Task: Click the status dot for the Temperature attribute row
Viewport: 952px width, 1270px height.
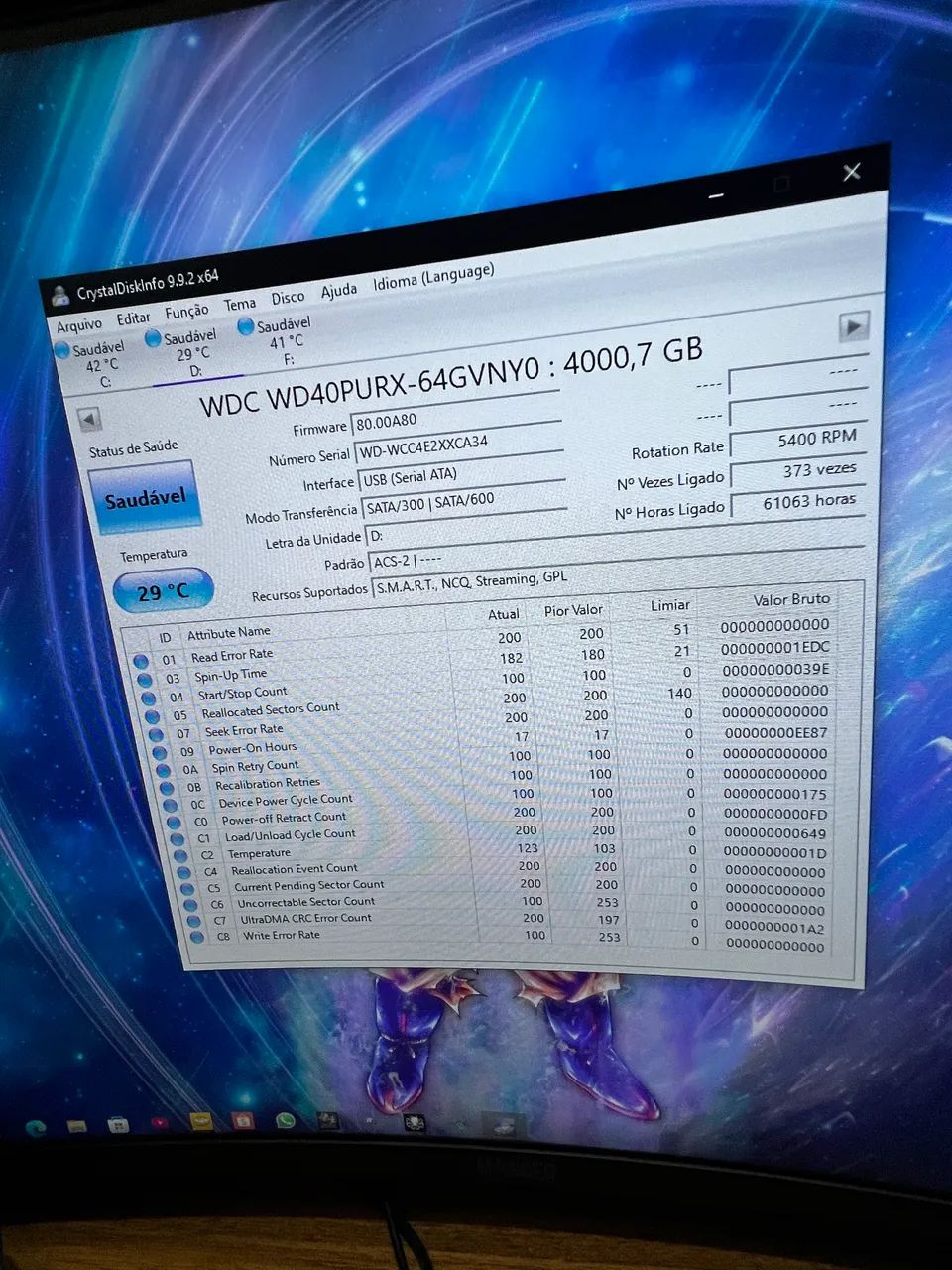Action: click(181, 856)
